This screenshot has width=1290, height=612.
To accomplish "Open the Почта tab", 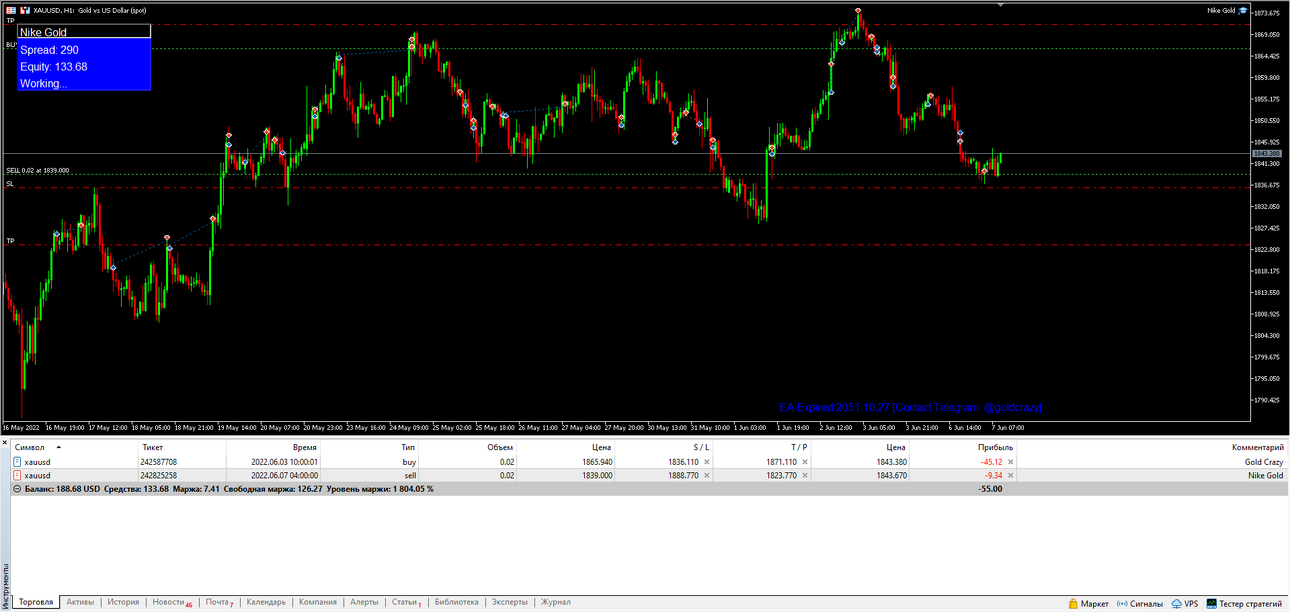I will [x=218, y=603].
